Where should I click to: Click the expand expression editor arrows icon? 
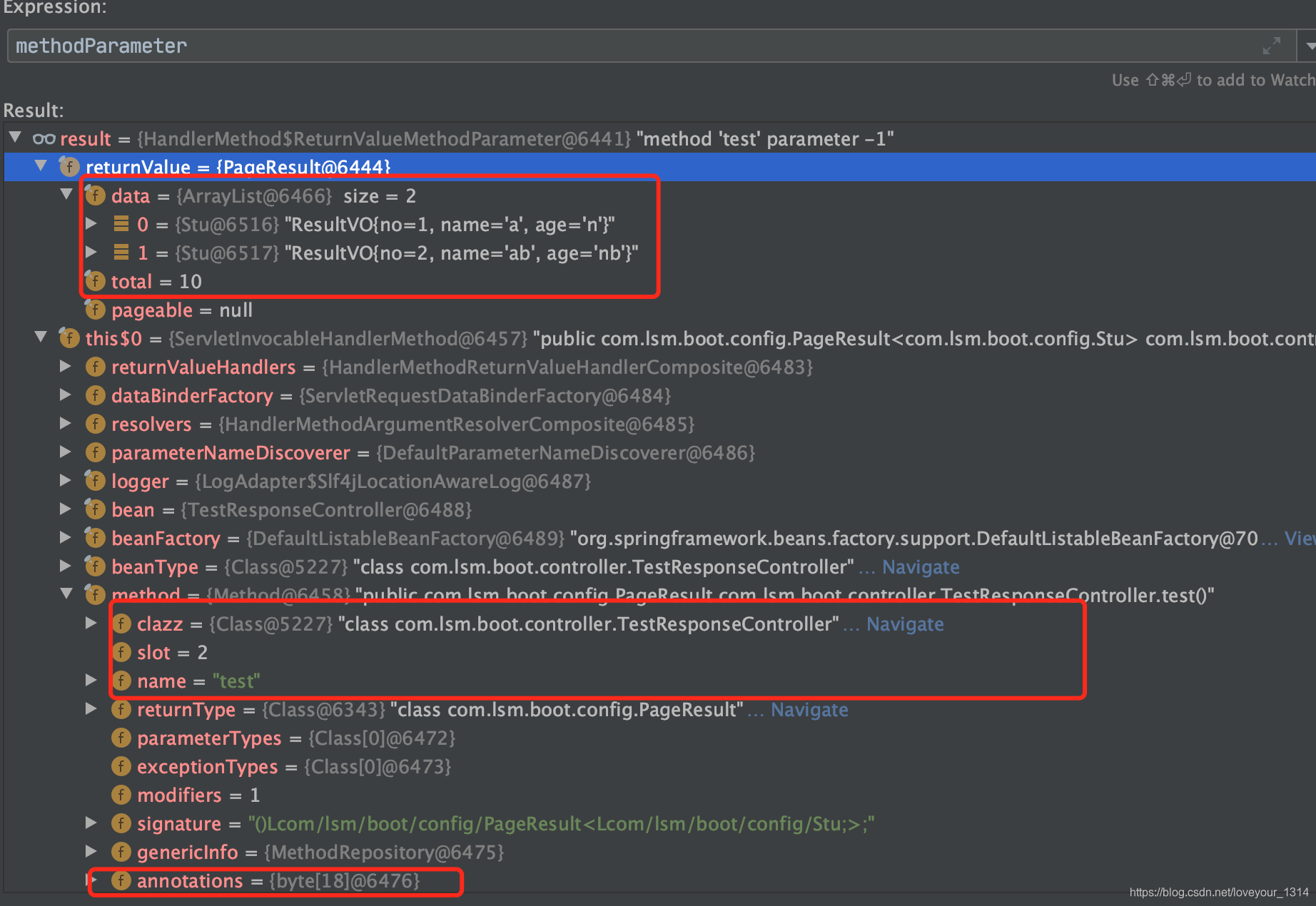[x=1271, y=46]
